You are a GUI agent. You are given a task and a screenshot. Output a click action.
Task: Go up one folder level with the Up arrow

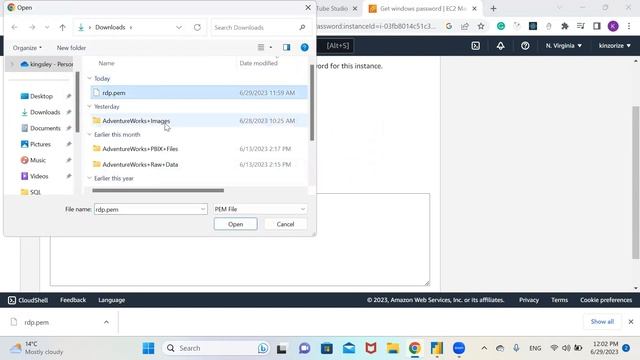62,27
